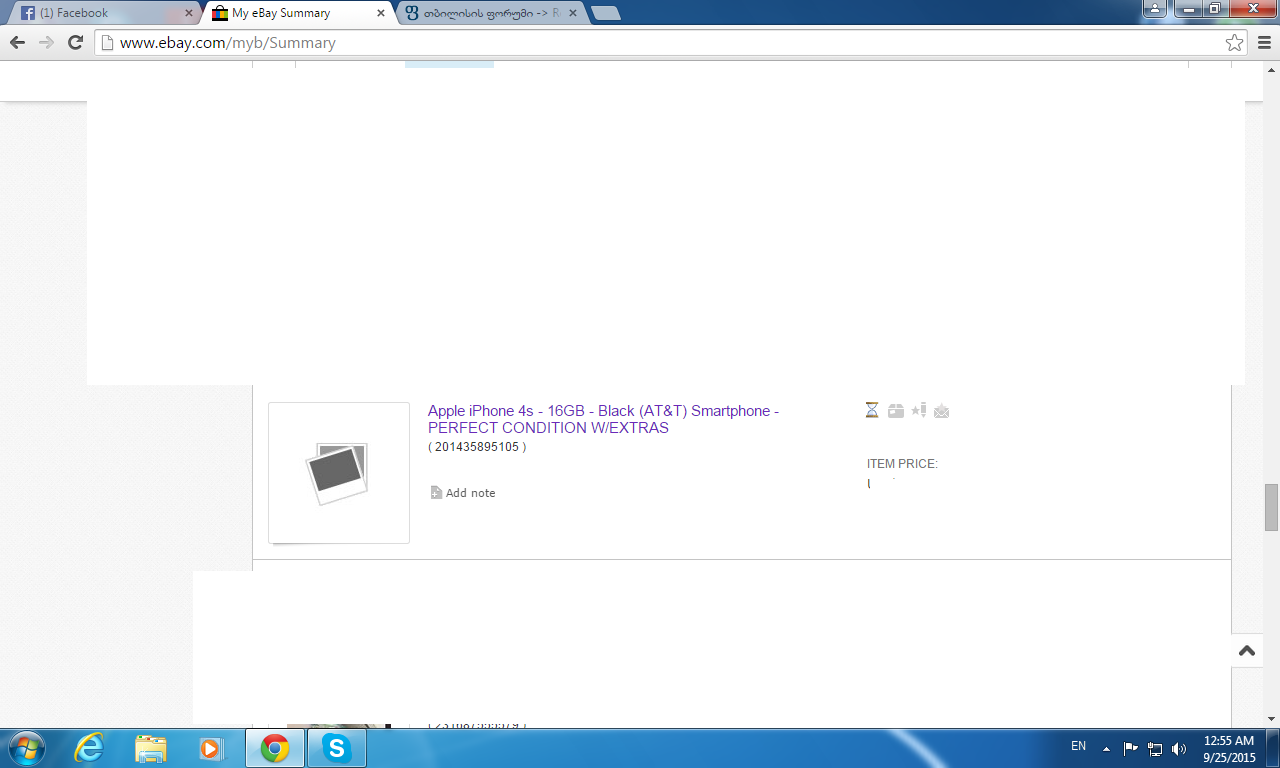Click the EN language indicator
This screenshot has width=1280, height=768.
(1078, 746)
